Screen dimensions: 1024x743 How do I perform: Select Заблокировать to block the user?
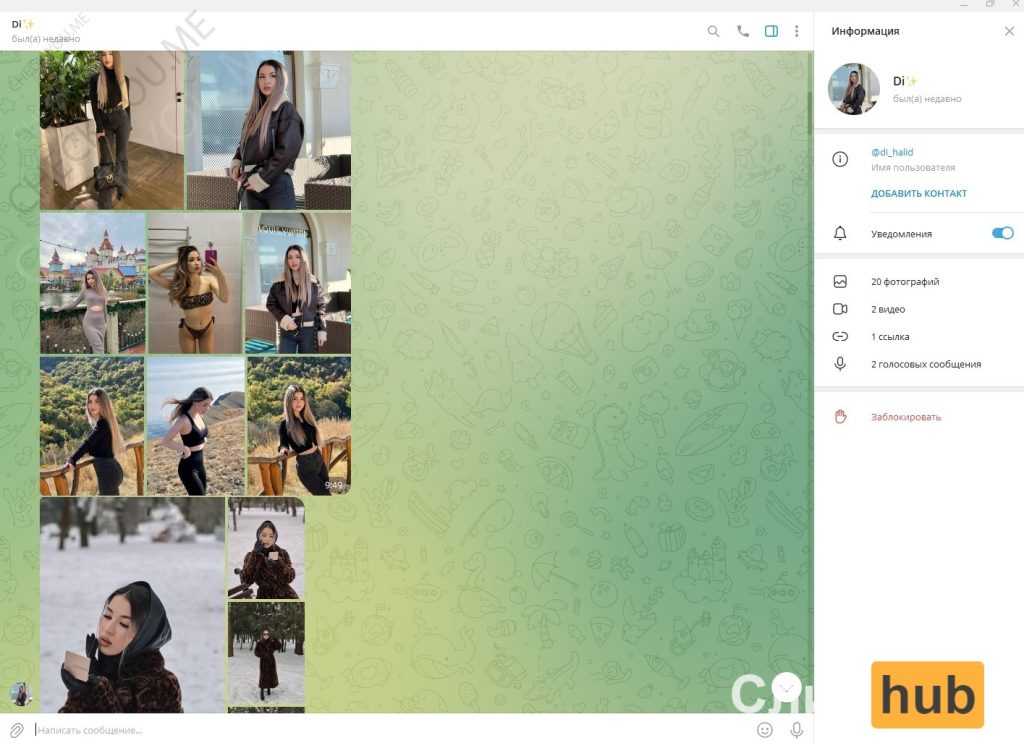(906, 417)
